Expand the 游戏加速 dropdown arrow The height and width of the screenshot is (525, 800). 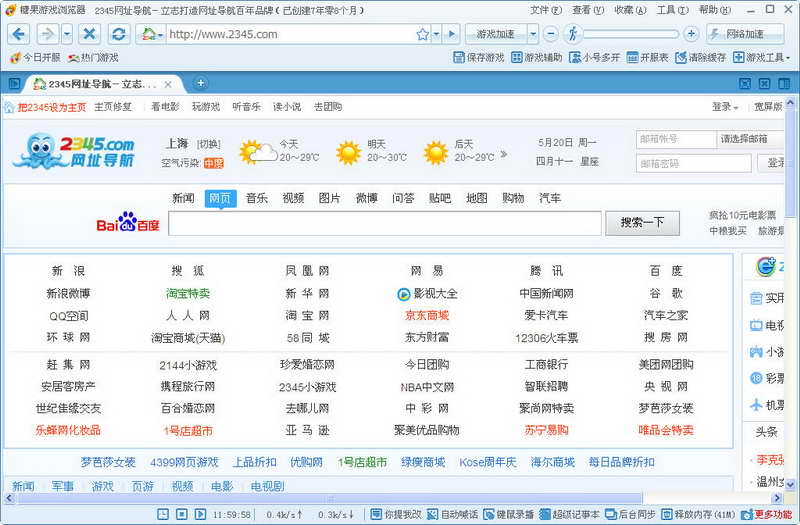point(533,34)
